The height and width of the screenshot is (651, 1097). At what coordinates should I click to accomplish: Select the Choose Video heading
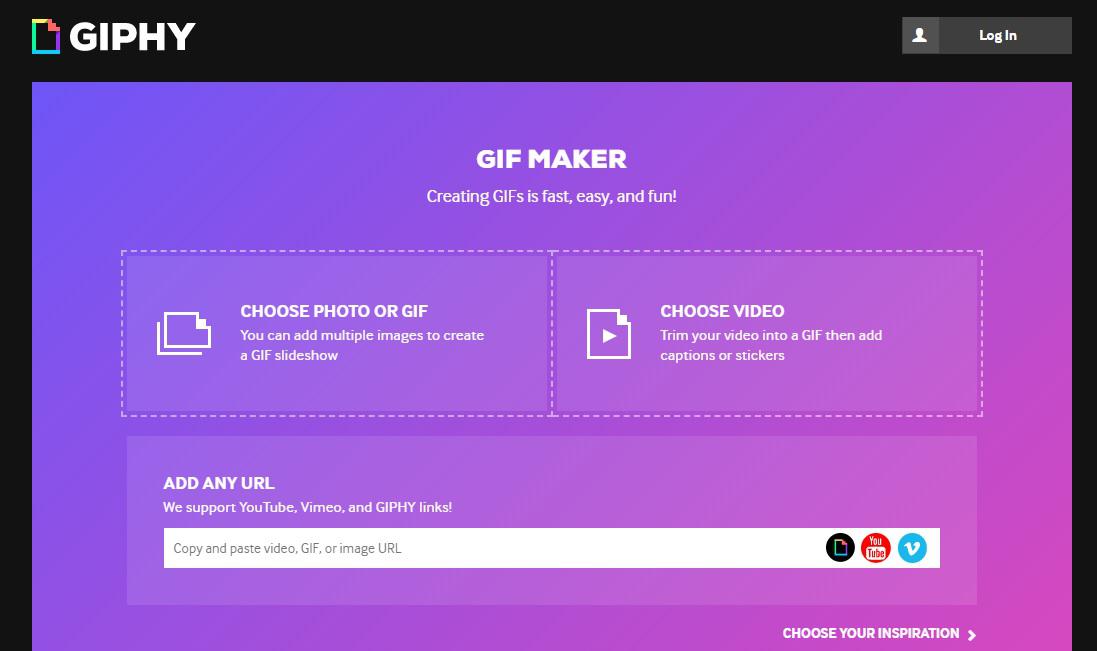(722, 311)
